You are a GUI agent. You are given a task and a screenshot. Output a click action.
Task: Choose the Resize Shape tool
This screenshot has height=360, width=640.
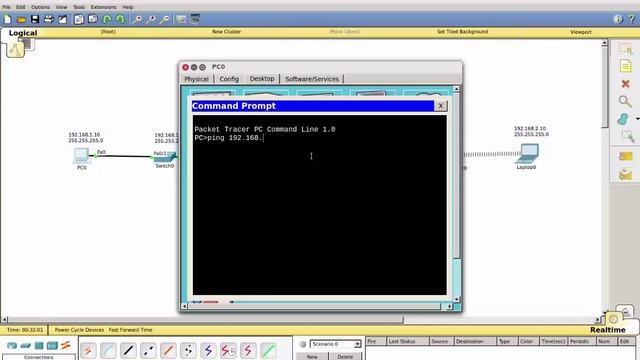(x=627, y=136)
